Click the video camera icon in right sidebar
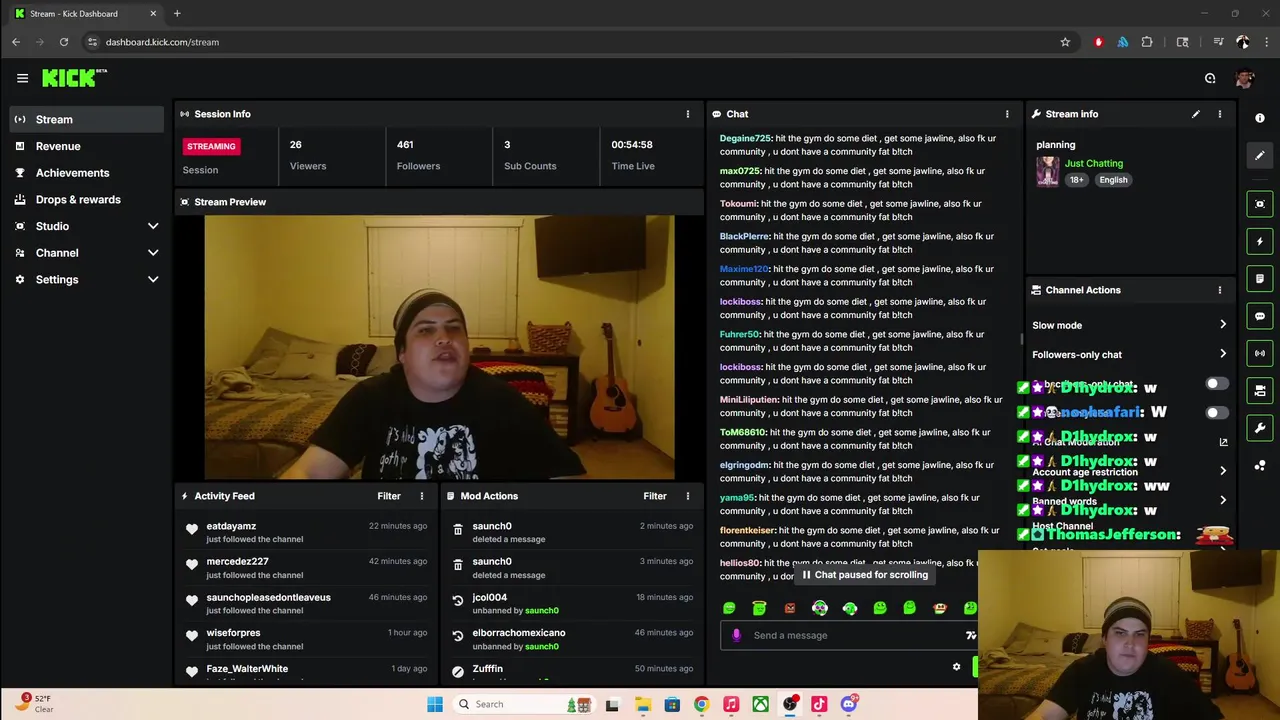The image size is (1280, 720). 1260,390
